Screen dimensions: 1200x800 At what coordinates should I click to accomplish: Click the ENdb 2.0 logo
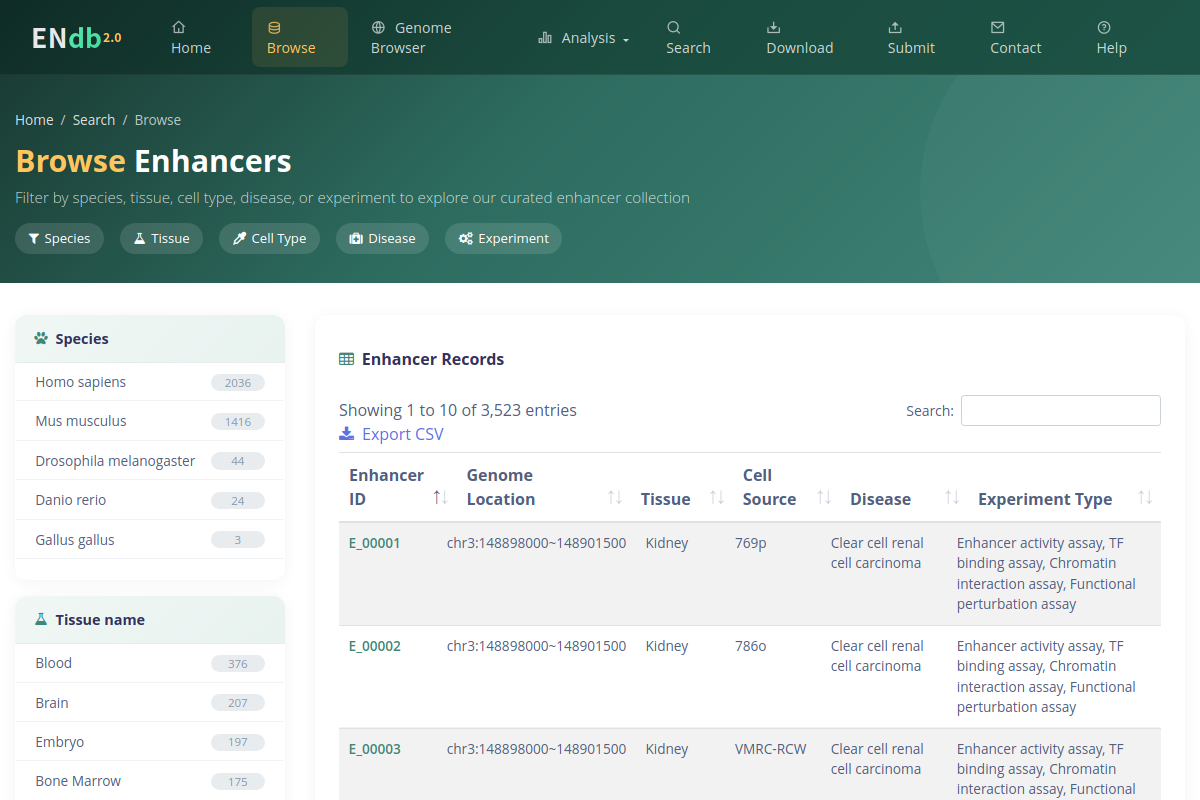tap(76, 37)
